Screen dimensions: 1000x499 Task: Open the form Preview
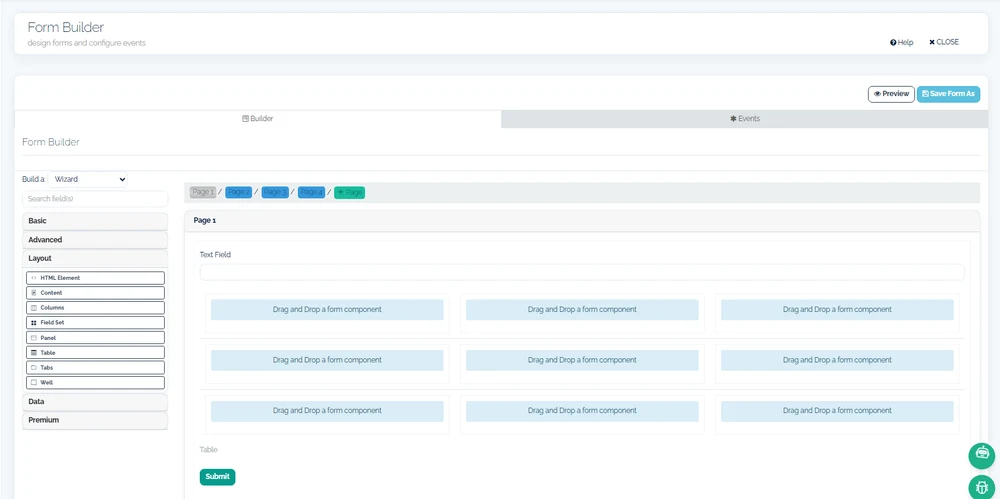891,94
